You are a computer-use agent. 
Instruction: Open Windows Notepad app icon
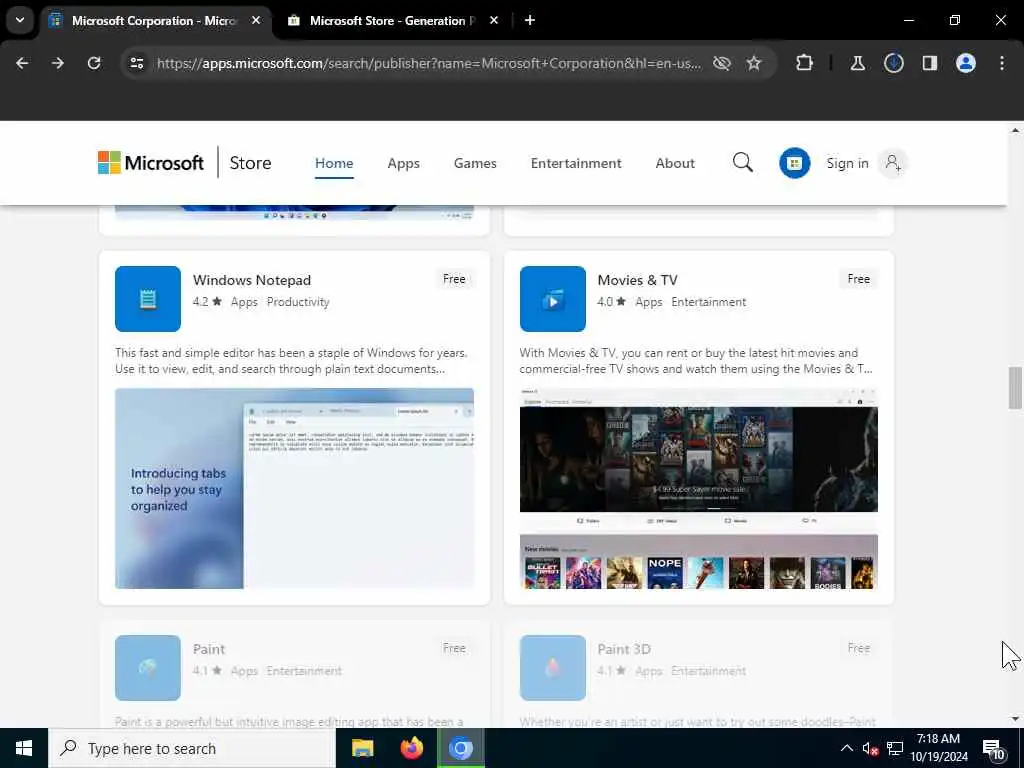148,298
